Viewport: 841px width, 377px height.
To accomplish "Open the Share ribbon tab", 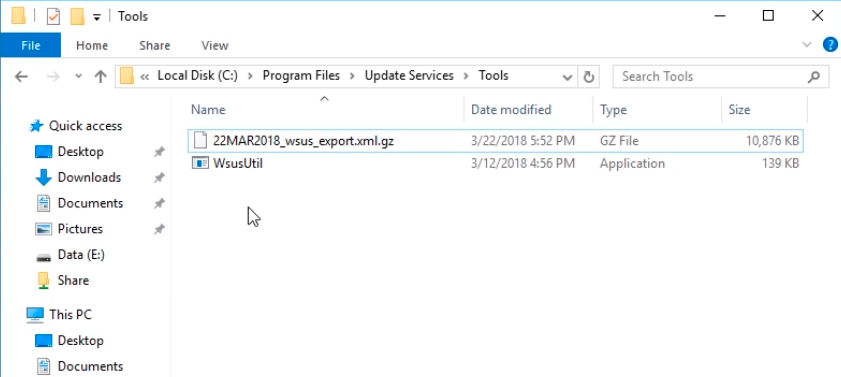I will [x=154, y=46].
